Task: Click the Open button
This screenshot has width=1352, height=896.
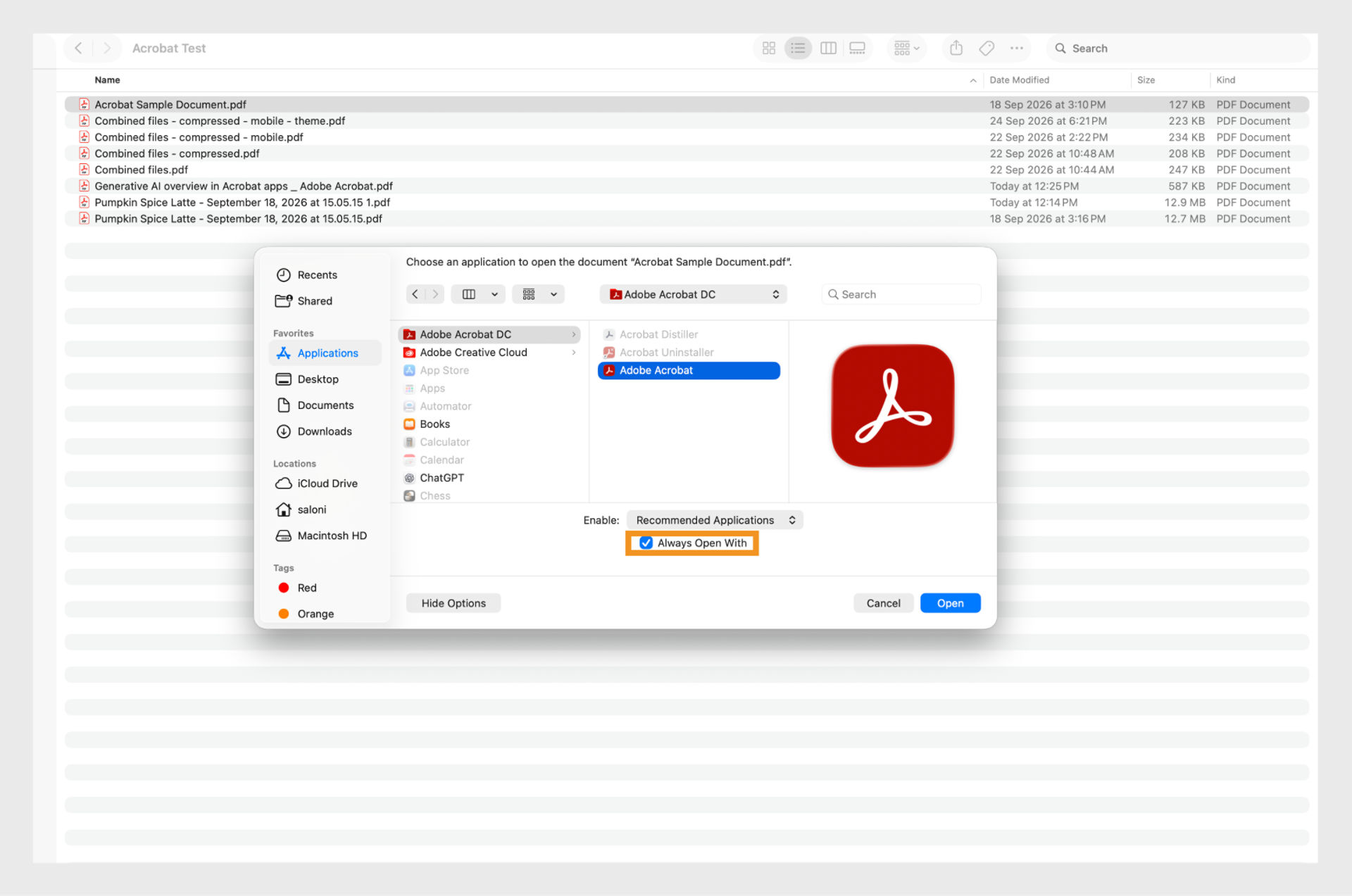Action: click(x=950, y=602)
